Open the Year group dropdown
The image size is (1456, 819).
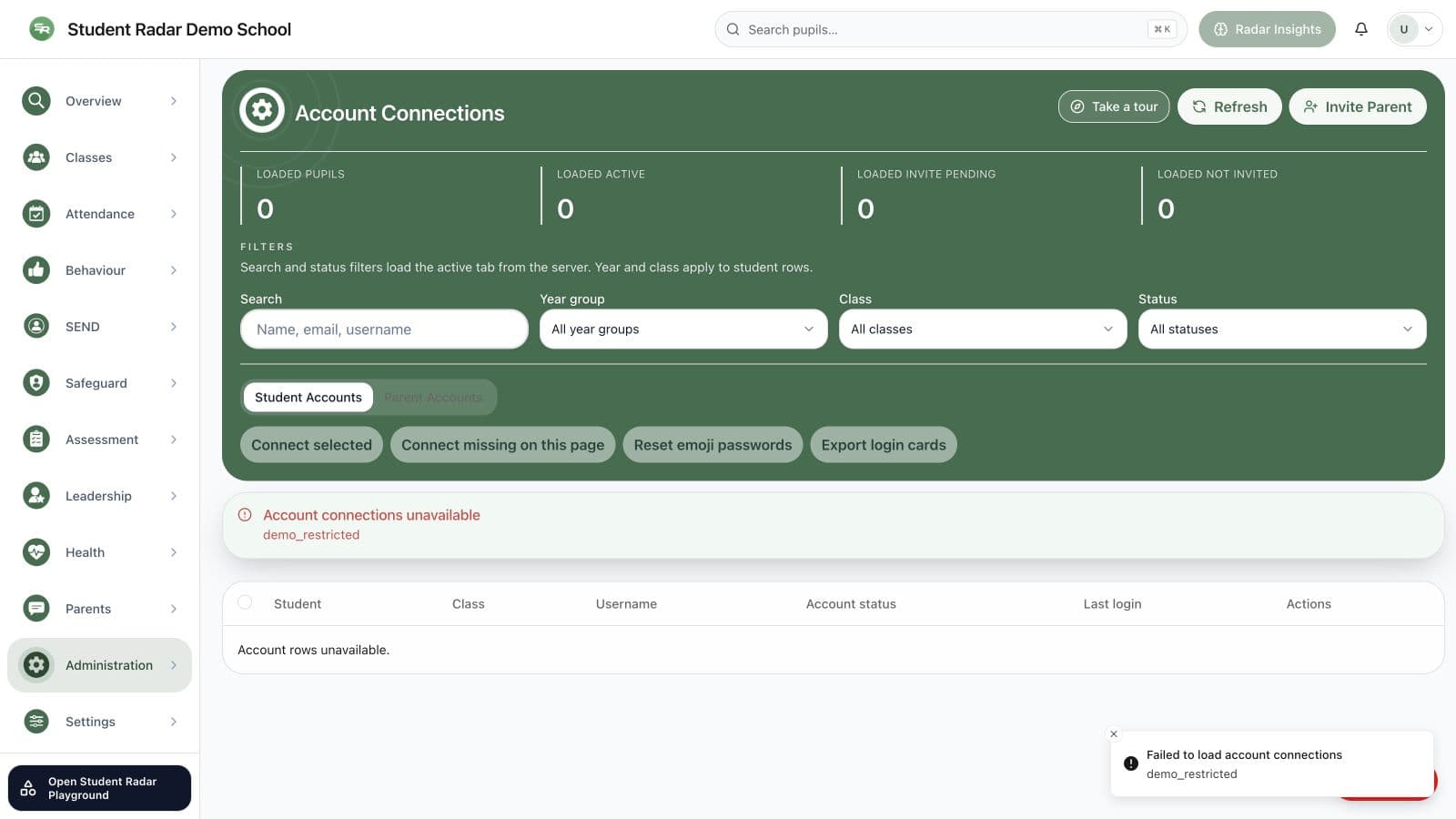(x=683, y=329)
